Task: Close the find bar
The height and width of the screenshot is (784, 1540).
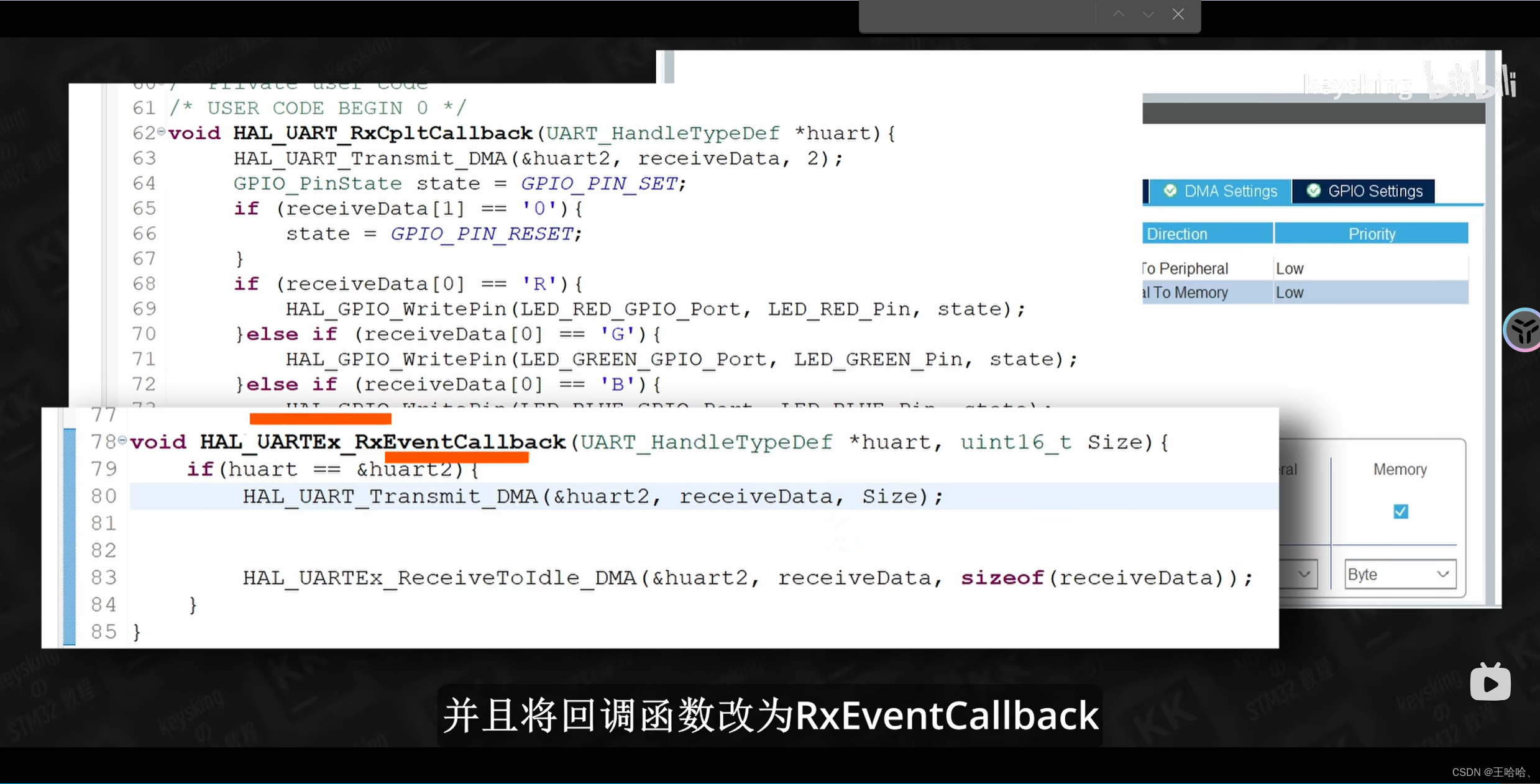Action: (1178, 14)
